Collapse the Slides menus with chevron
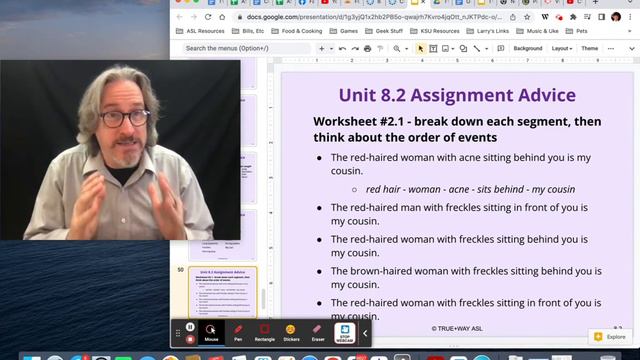Viewport: 640px width, 360px height. [x=631, y=49]
